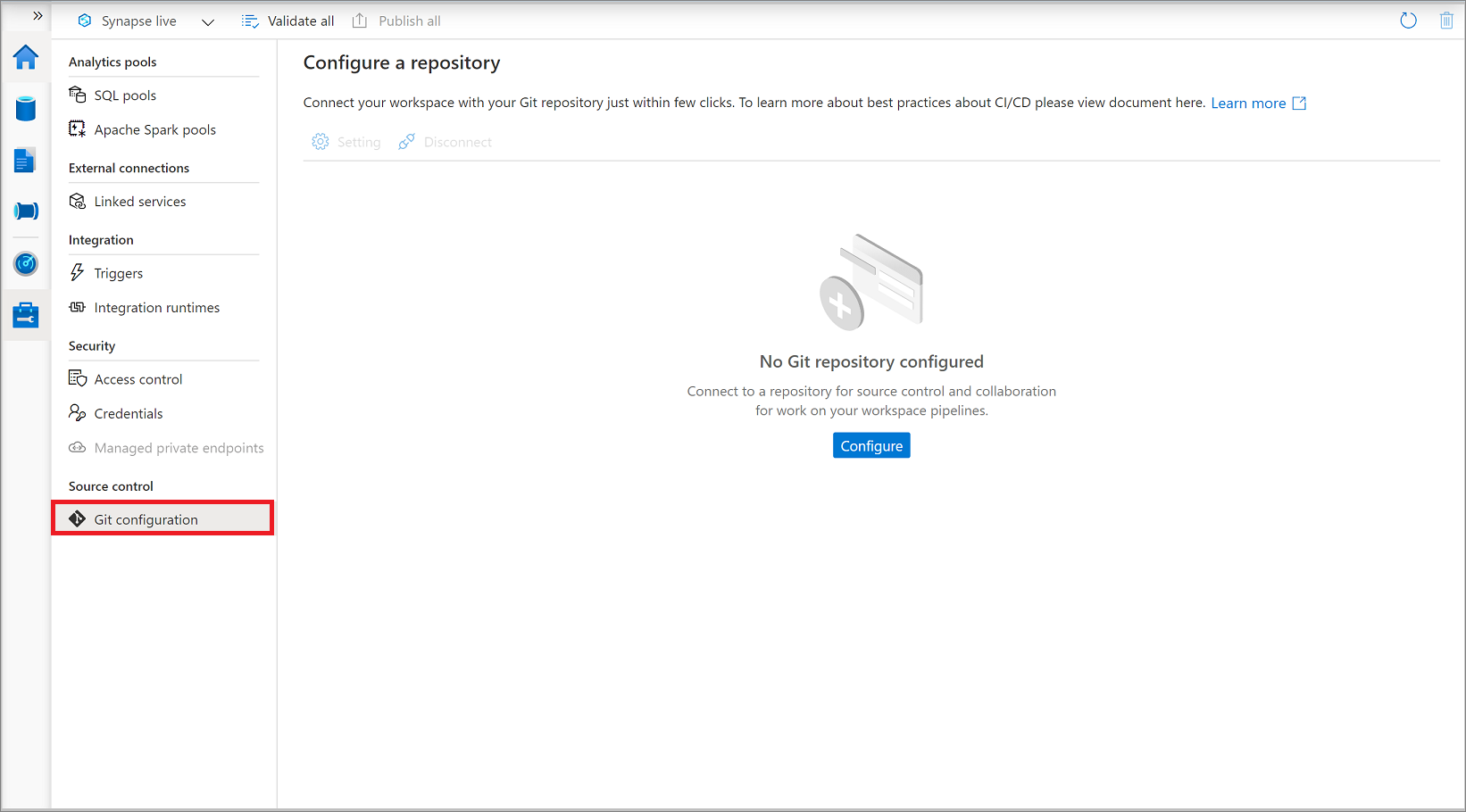This screenshot has width=1466, height=812.
Task: Open the Synapse live branch dropdown
Action: [x=208, y=21]
